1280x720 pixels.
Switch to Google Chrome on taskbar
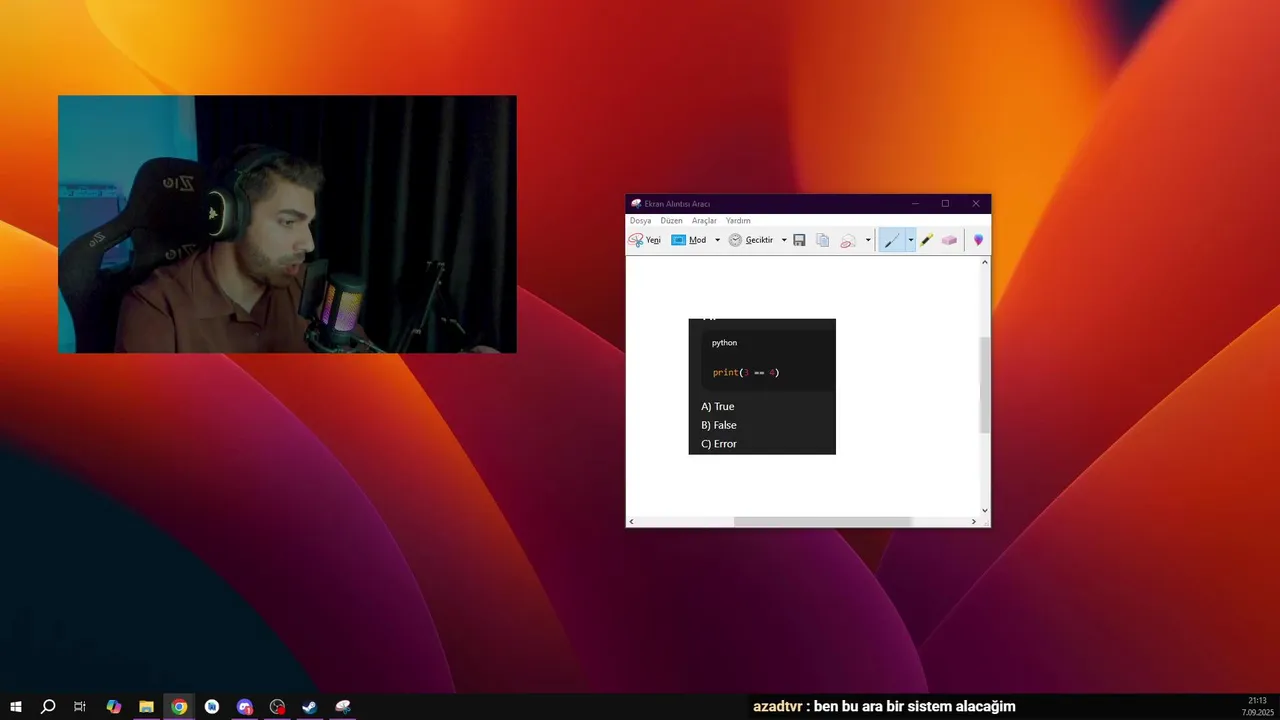coord(179,707)
